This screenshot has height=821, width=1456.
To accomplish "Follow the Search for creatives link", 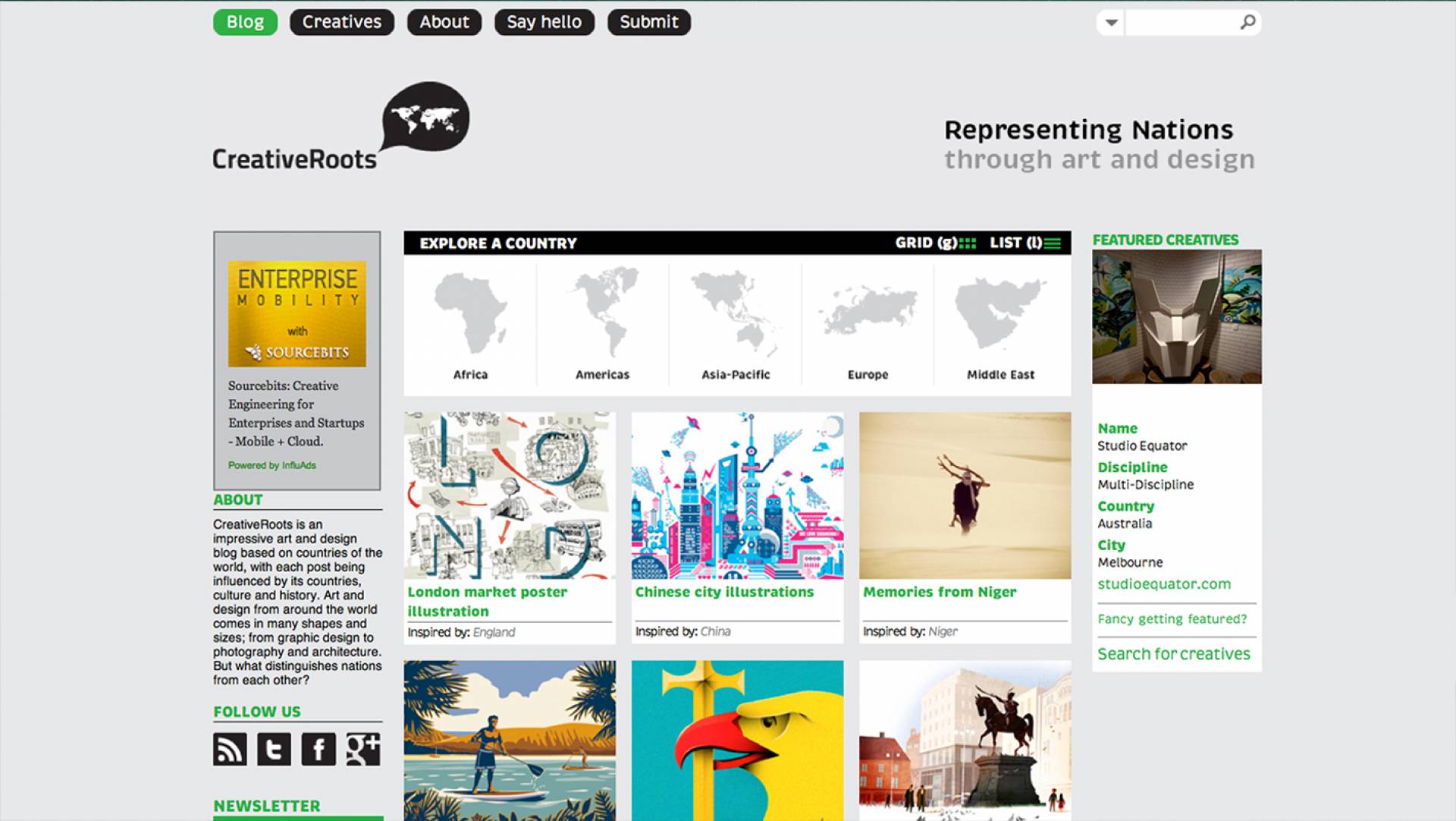I will click(1174, 653).
